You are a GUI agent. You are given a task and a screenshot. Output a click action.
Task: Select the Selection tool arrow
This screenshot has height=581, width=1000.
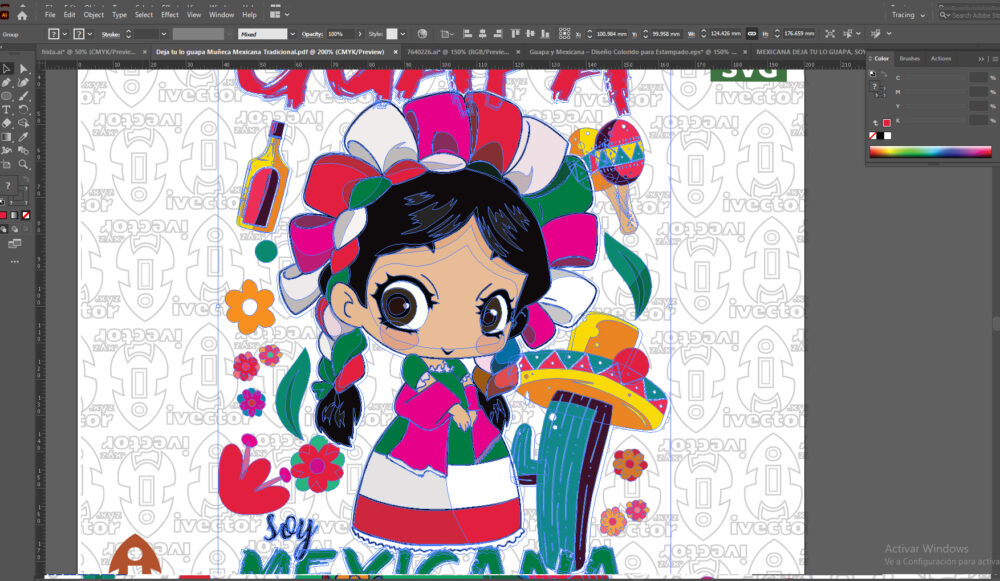[x=6, y=69]
